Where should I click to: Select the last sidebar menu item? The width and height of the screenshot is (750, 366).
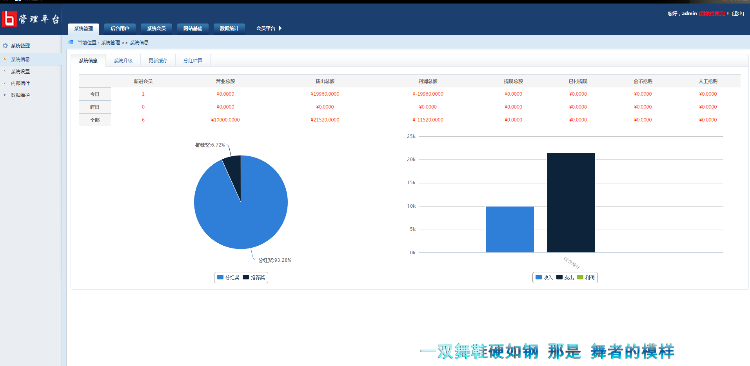click(x=20, y=95)
